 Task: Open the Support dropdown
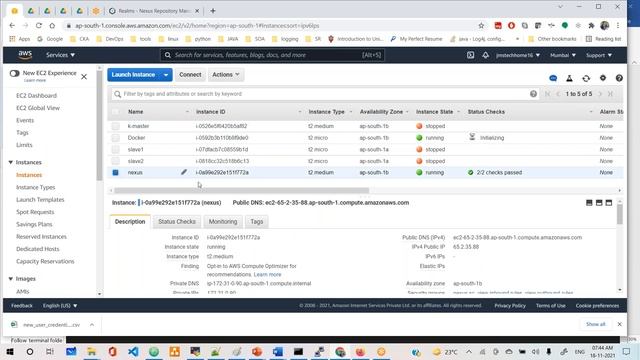tap(599, 55)
